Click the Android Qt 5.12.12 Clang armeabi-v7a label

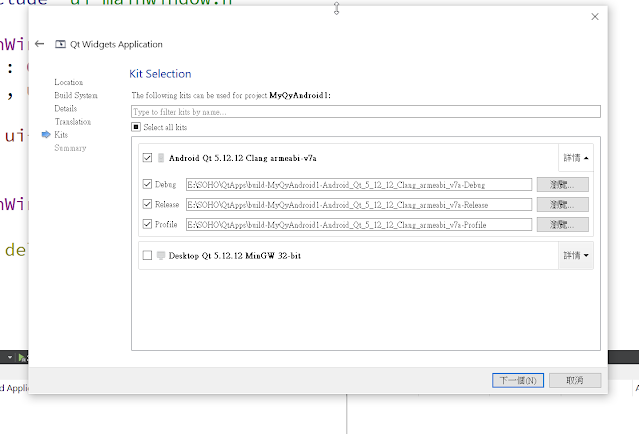(x=243, y=158)
